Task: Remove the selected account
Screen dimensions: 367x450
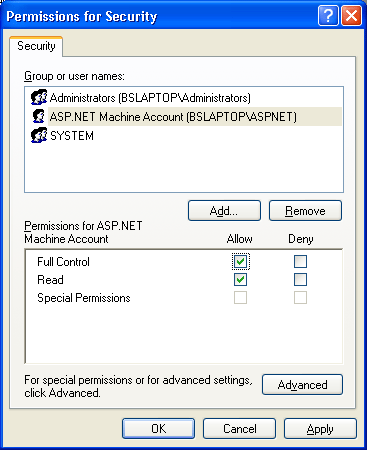Action: click(x=305, y=211)
